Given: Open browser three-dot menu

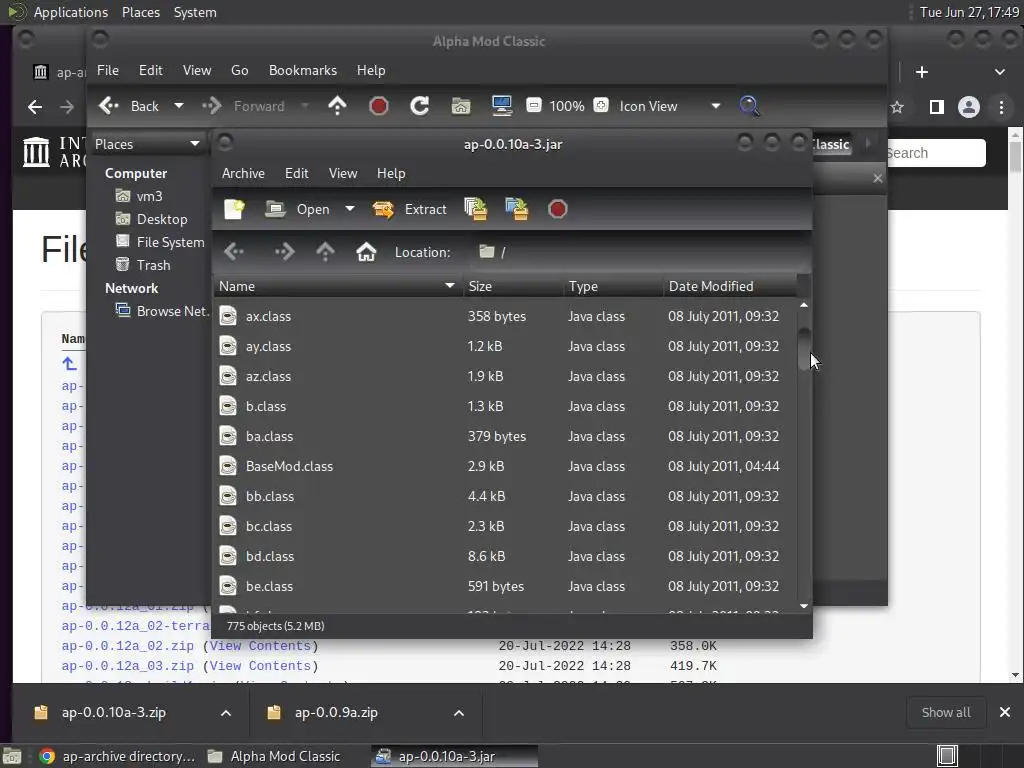Looking at the screenshot, I should [1001, 107].
